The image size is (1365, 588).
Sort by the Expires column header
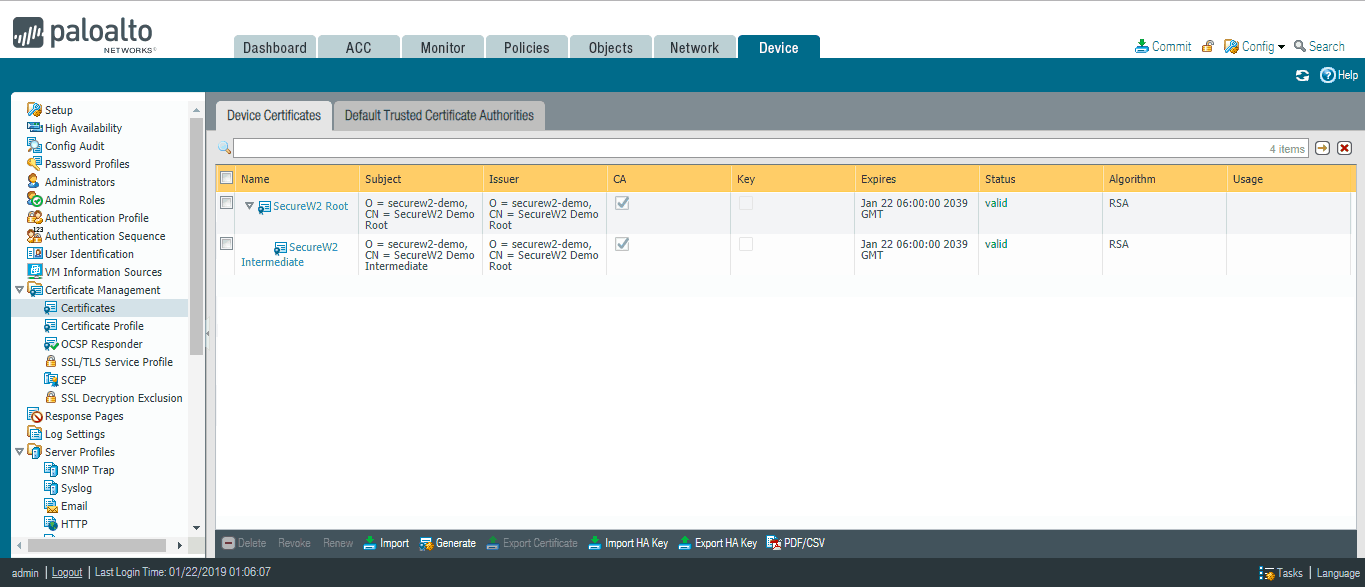click(916, 179)
